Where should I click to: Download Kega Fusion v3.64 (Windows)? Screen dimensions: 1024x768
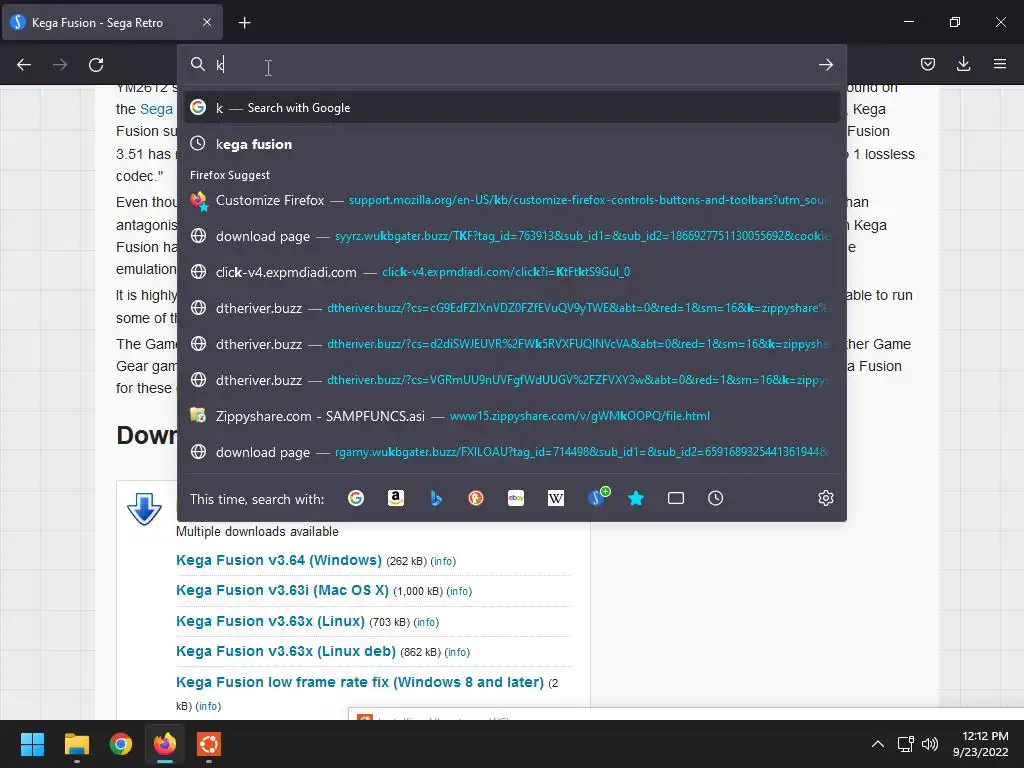[x=278, y=560]
